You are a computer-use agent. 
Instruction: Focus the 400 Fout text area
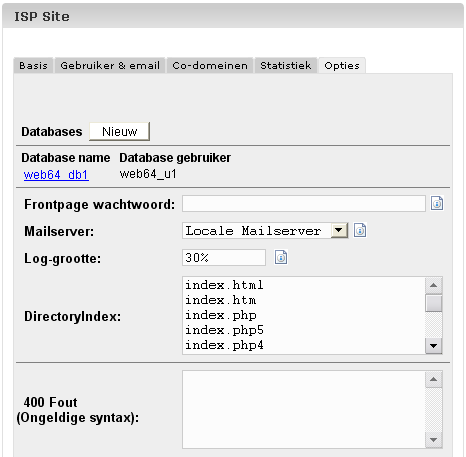[x=304, y=409]
